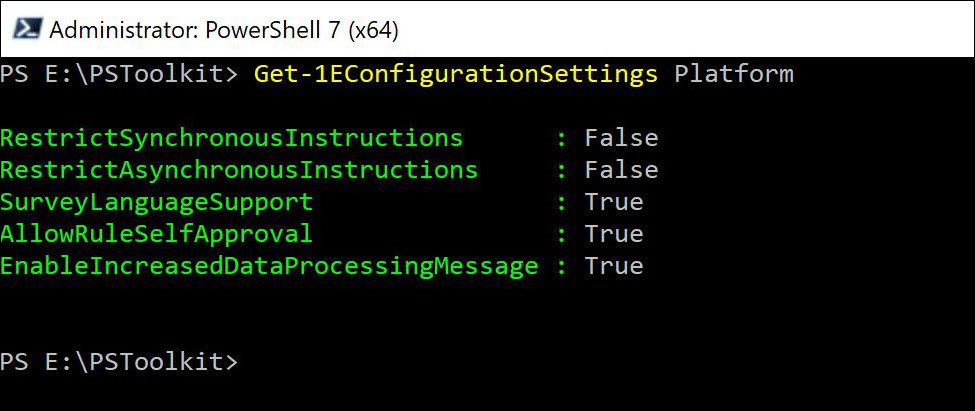Select the RestrictAsynchronousInstructions setting name
Image resolution: width=975 pixels, height=411 pixels.
click(239, 170)
